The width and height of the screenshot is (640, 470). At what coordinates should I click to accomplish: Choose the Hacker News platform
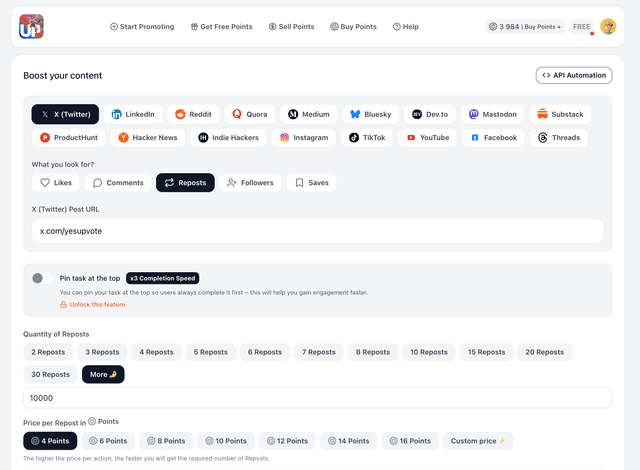[x=148, y=138]
